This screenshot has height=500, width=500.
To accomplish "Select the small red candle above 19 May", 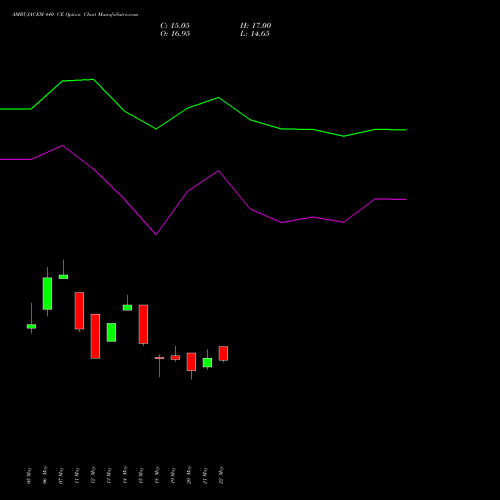I will [x=175, y=357].
